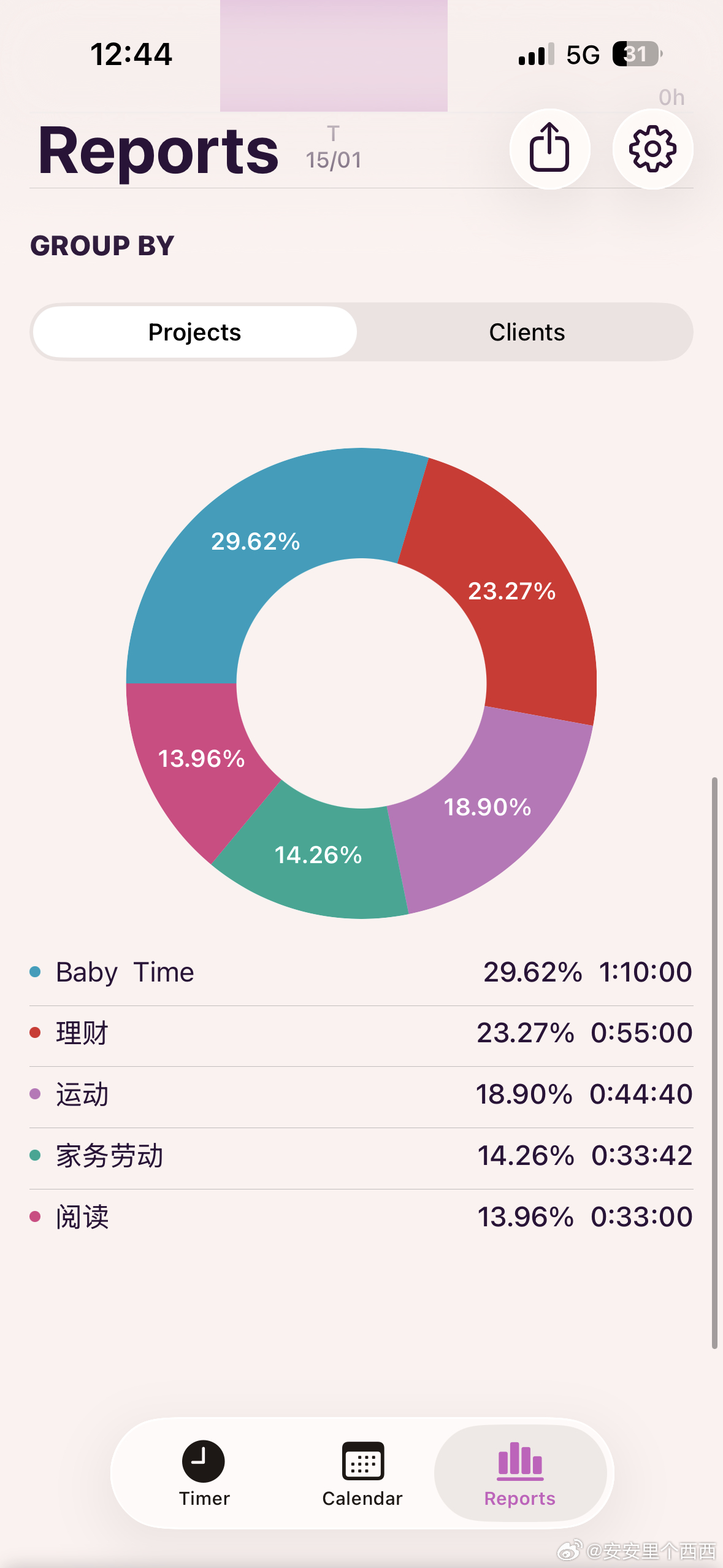
Task: Select the Reports bar-chart icon
Action: [x=520, y=1461]
